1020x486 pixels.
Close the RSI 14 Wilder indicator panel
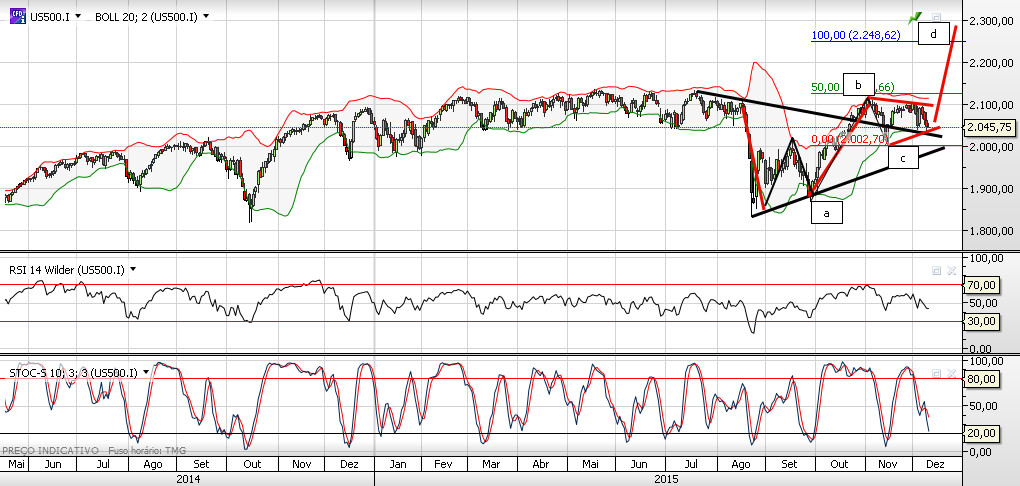pos(950,270)
